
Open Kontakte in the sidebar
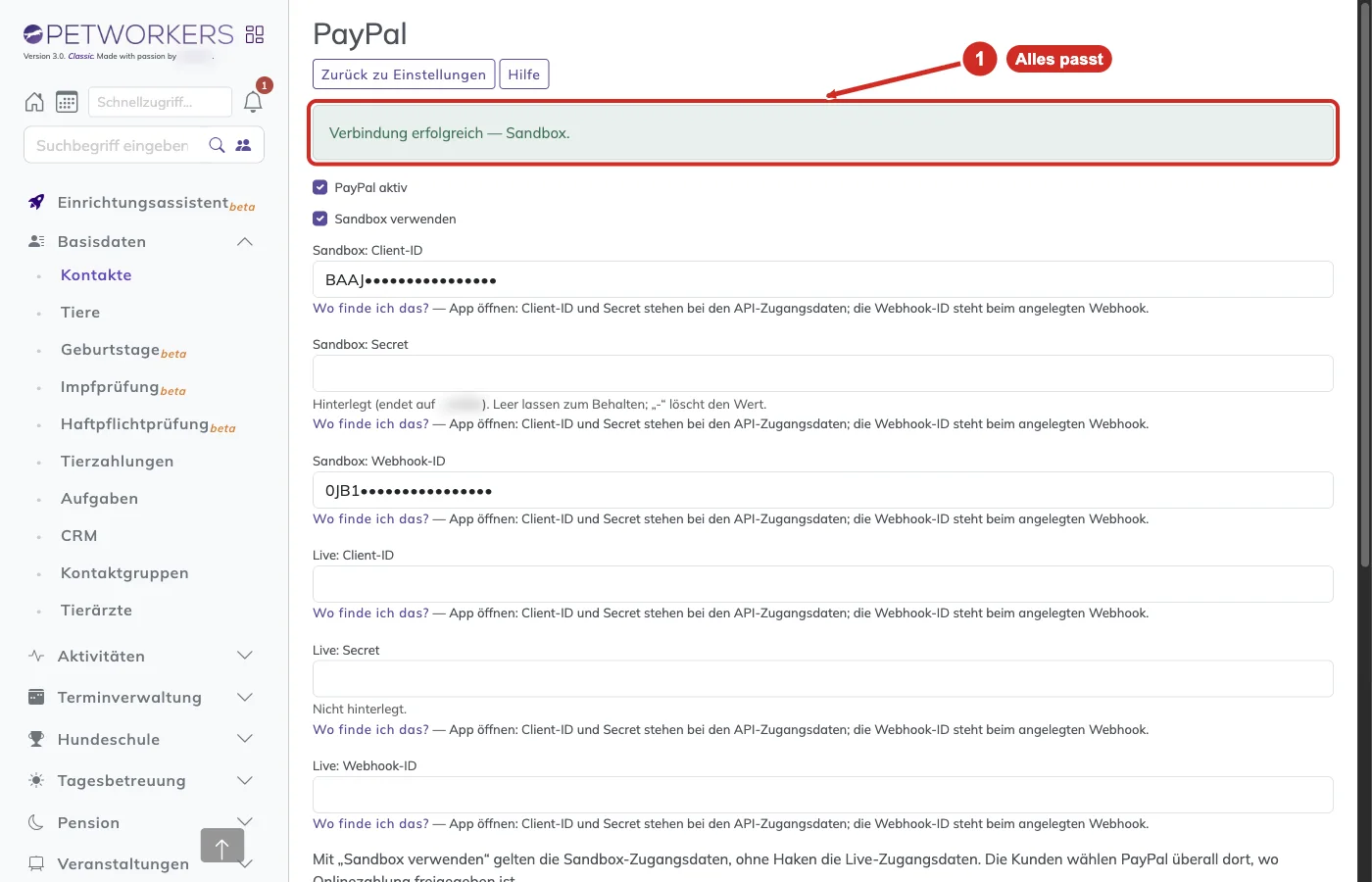(96, 275)
